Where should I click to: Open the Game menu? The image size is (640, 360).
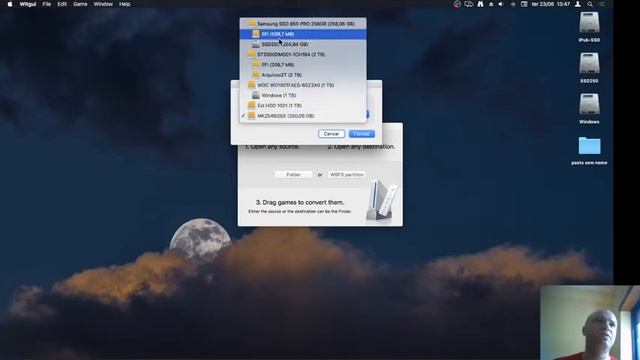80,4
